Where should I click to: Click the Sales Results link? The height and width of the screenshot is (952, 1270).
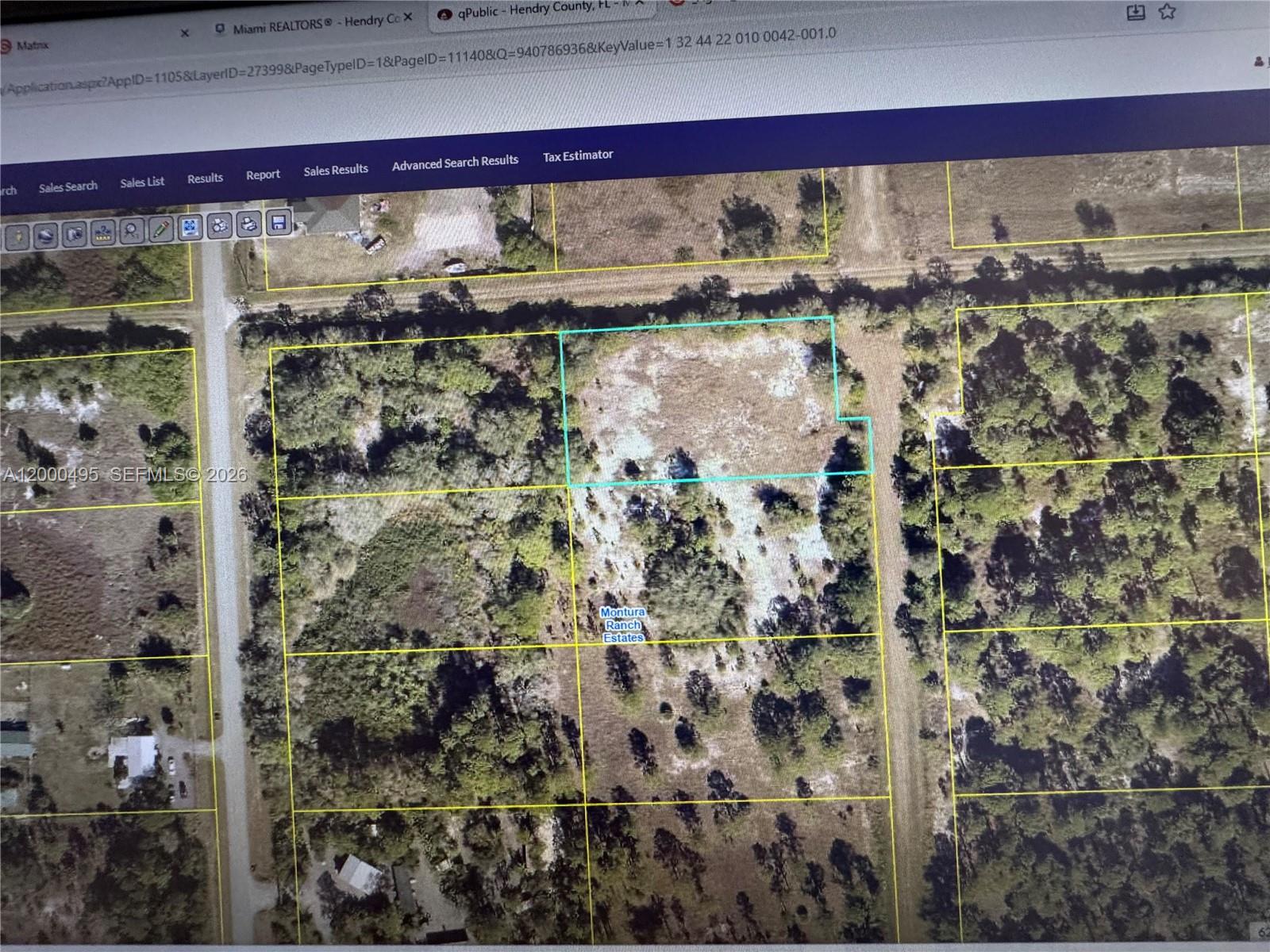(x=336, y=170)
